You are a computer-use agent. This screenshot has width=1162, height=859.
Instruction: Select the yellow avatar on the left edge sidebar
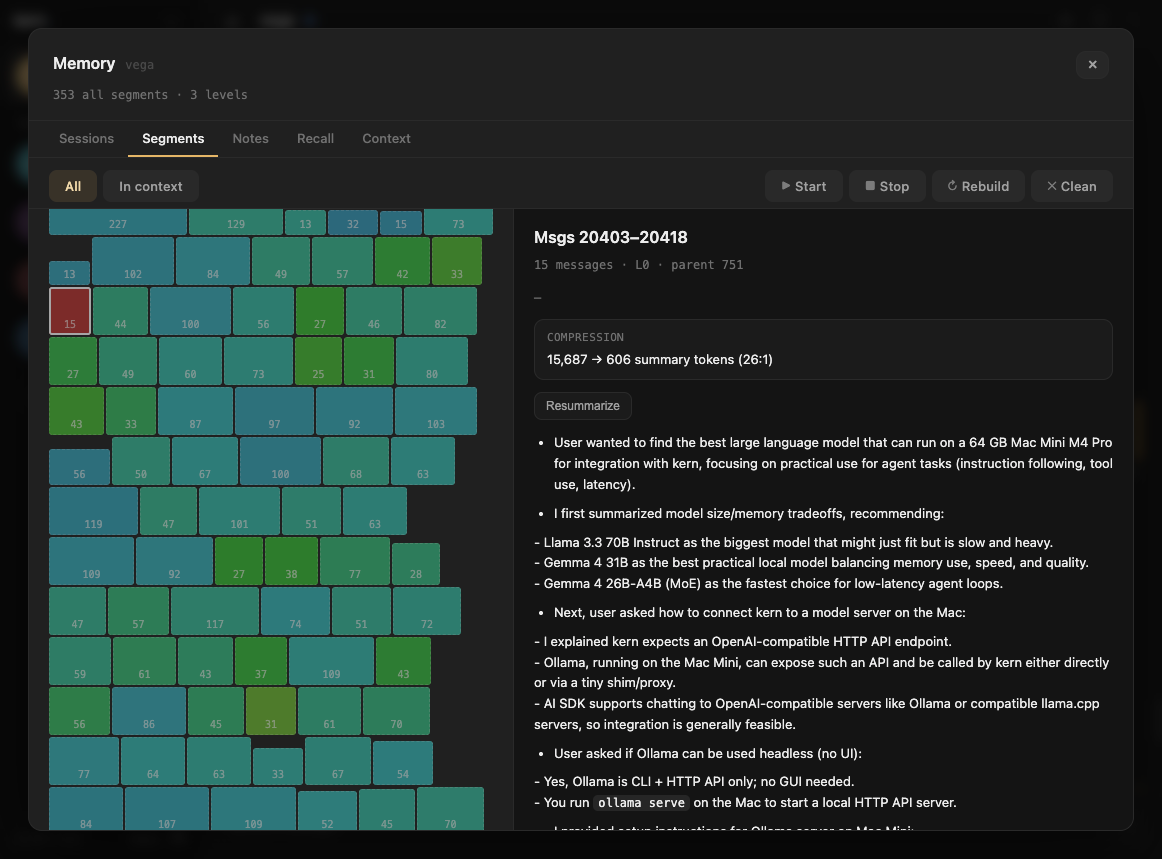22,74
